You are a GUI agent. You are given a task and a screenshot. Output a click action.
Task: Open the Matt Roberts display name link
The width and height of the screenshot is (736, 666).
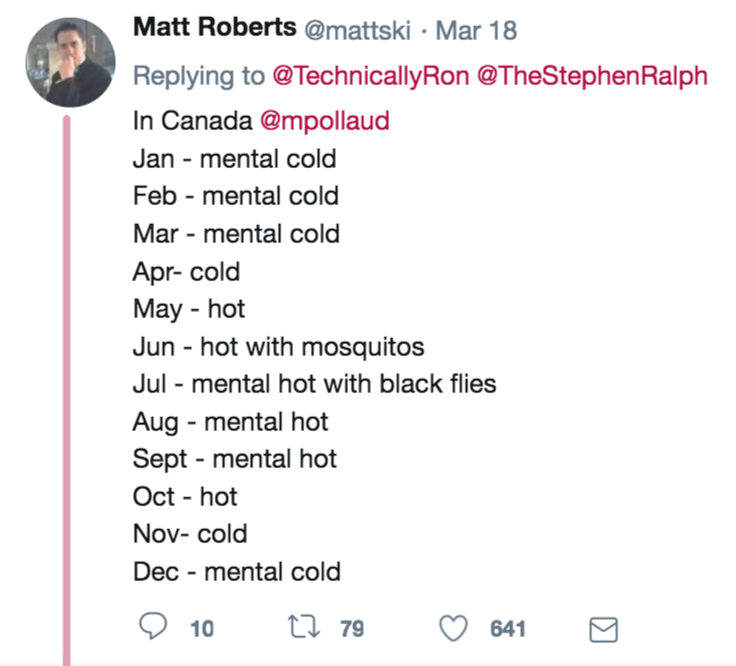click(x=214, y=29)
